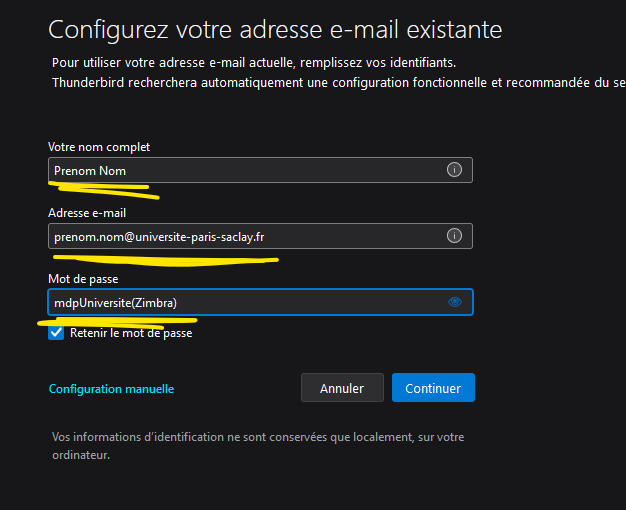The height and width of the screenshot is (510, 626).
Task: Click the 'Votre nom complet' field label
Action: (x=99, y=147)
